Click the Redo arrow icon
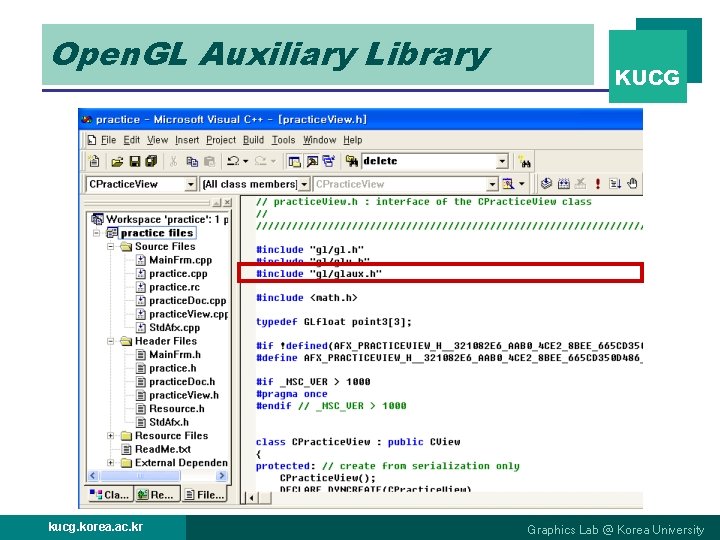720x540 pixels. click(x=260, y=161)
